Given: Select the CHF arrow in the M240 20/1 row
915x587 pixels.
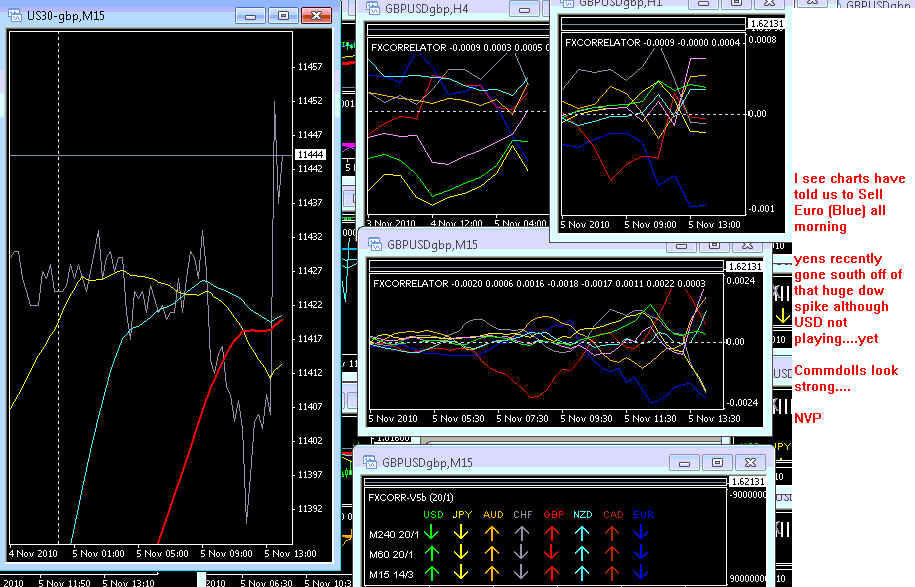Looking at the screenshot, I should [522, 532].
